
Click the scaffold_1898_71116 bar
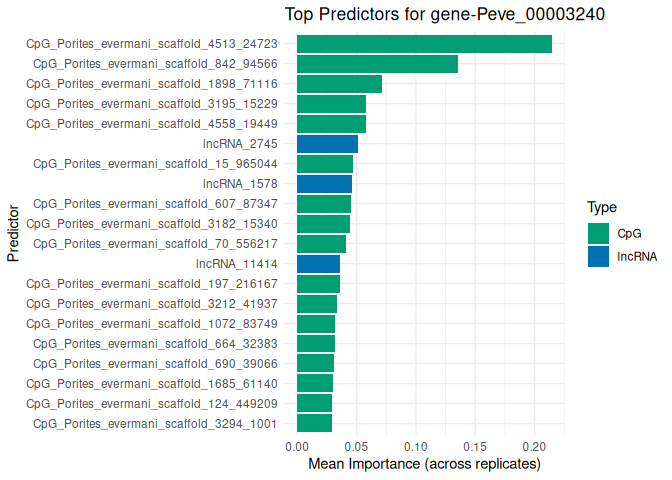339,84
